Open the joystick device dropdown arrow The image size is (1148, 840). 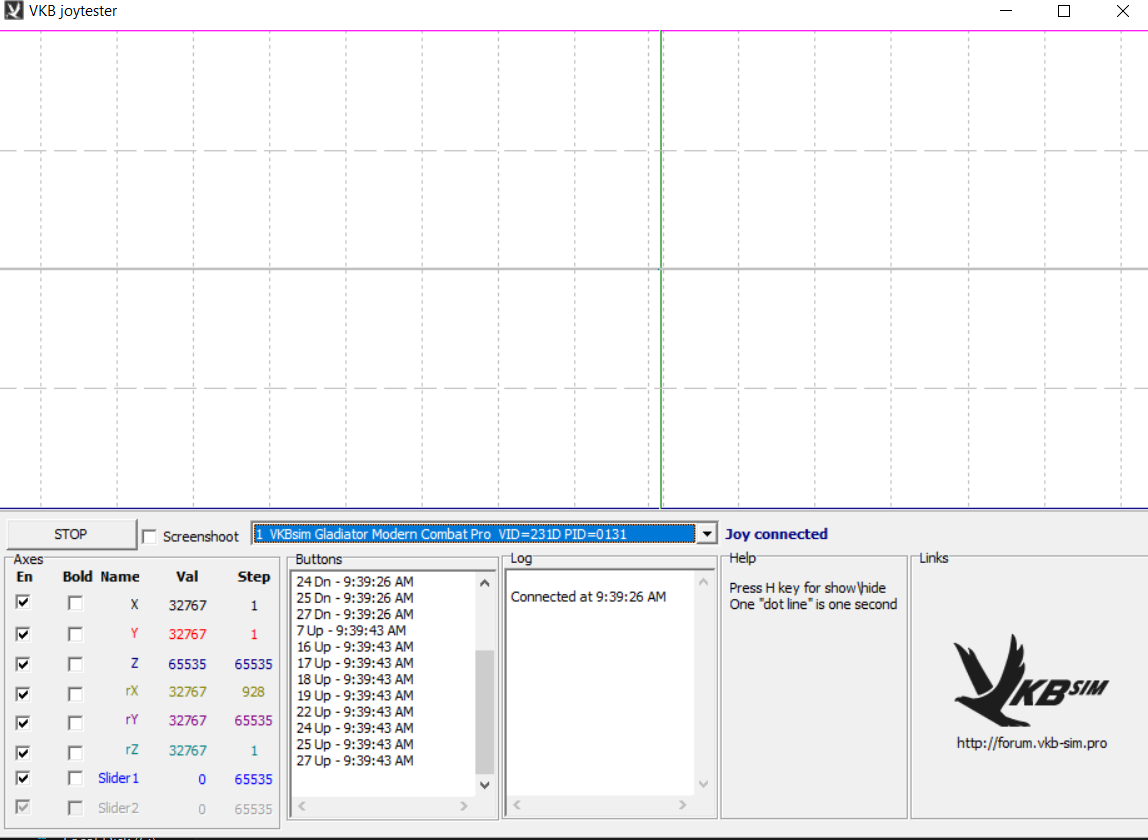tap(707, 534)
